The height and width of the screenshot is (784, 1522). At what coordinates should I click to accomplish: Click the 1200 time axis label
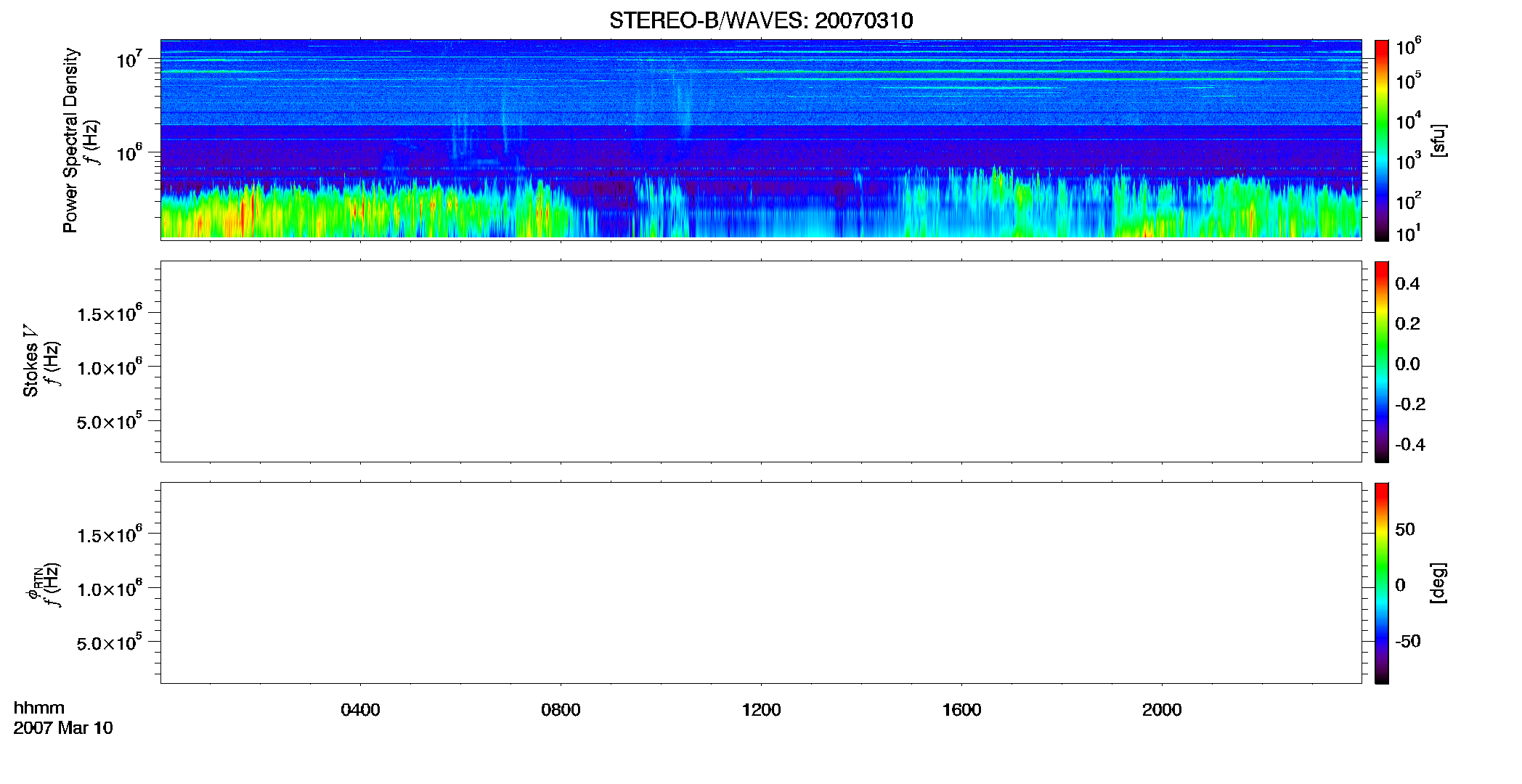point(761,710)
